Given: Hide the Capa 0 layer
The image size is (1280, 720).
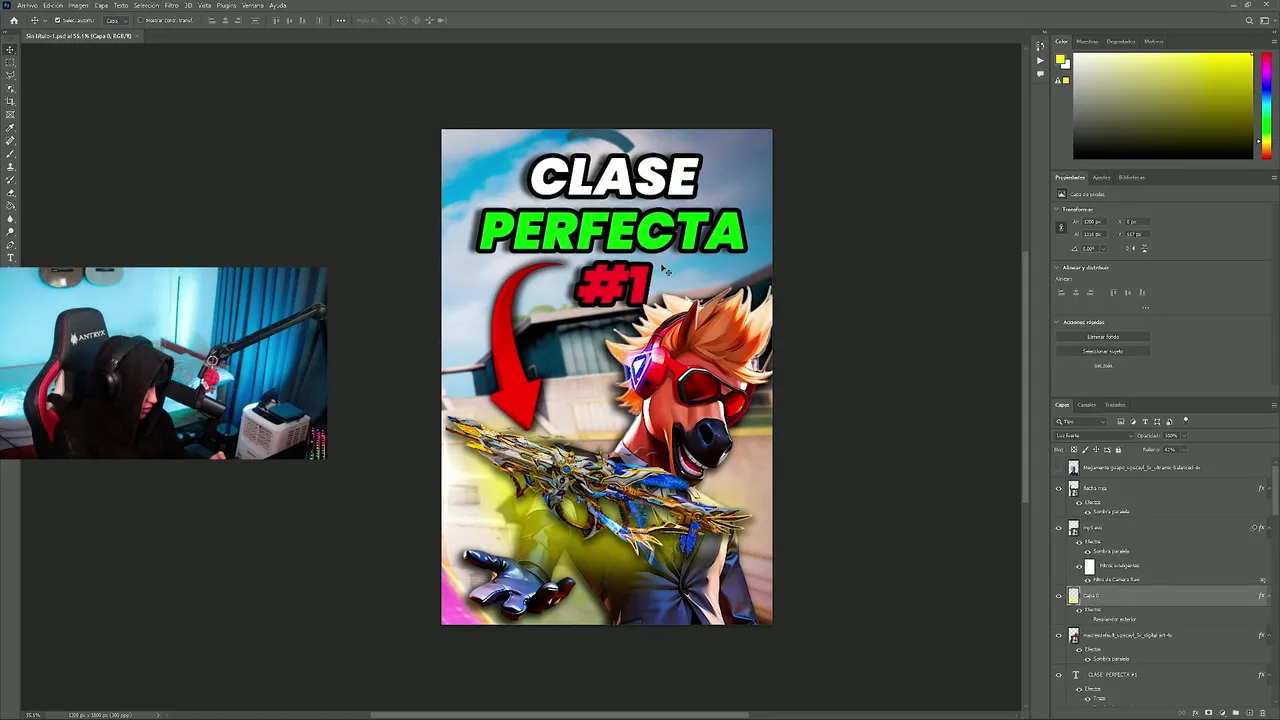Looking at the screenshot, I should pos(1058,596).
